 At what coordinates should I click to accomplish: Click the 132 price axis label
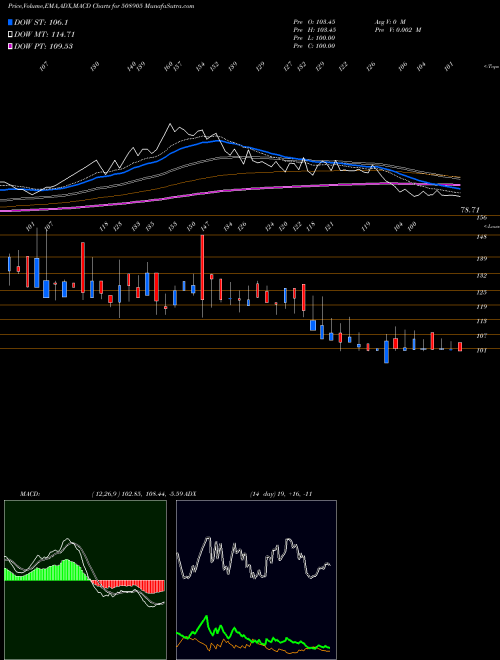coord(482,276)
